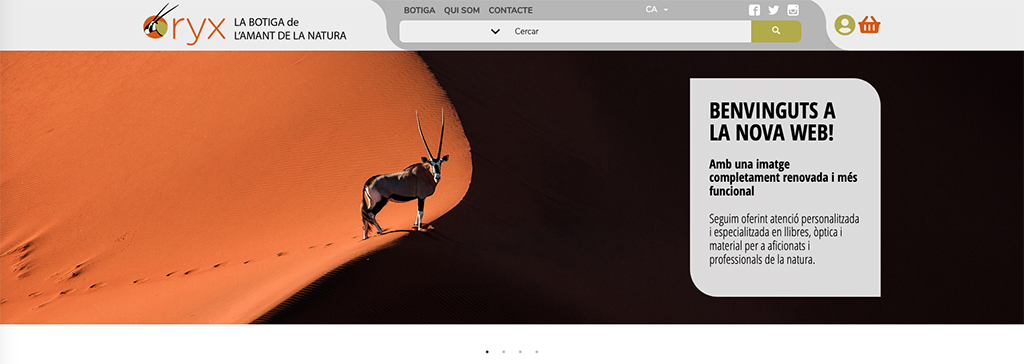Open the Facebook page icon
Image resolution: width=1024 pixels, height=364 pixels.
(754, 10)
